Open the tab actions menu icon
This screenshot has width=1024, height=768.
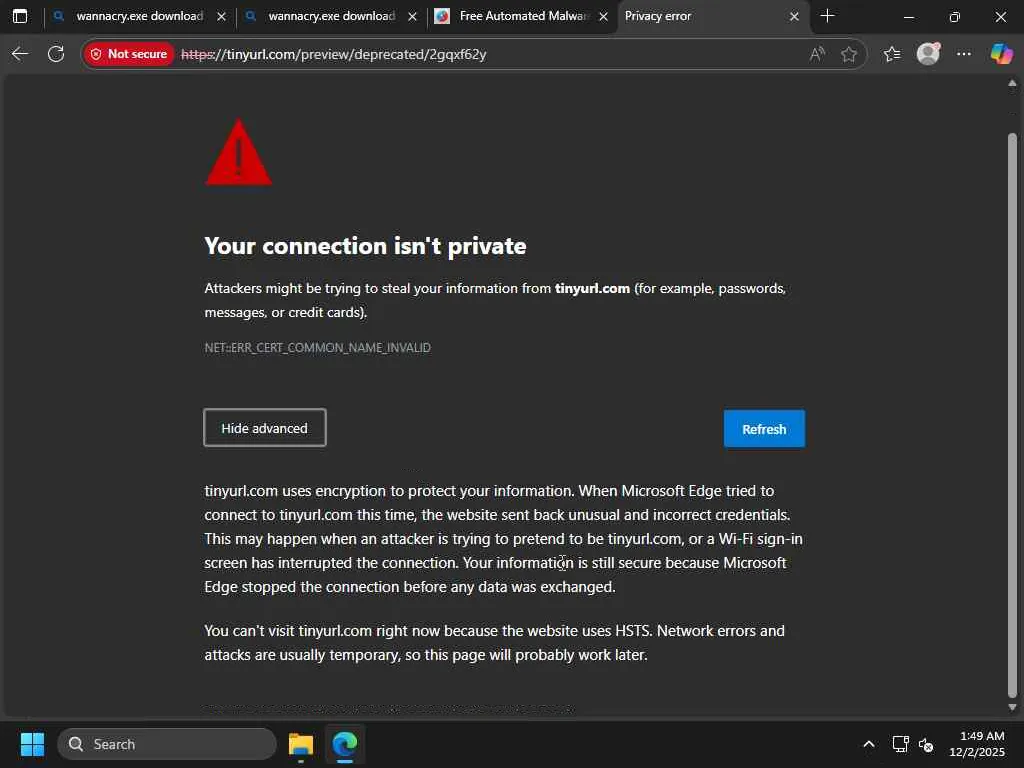[20, 16]
